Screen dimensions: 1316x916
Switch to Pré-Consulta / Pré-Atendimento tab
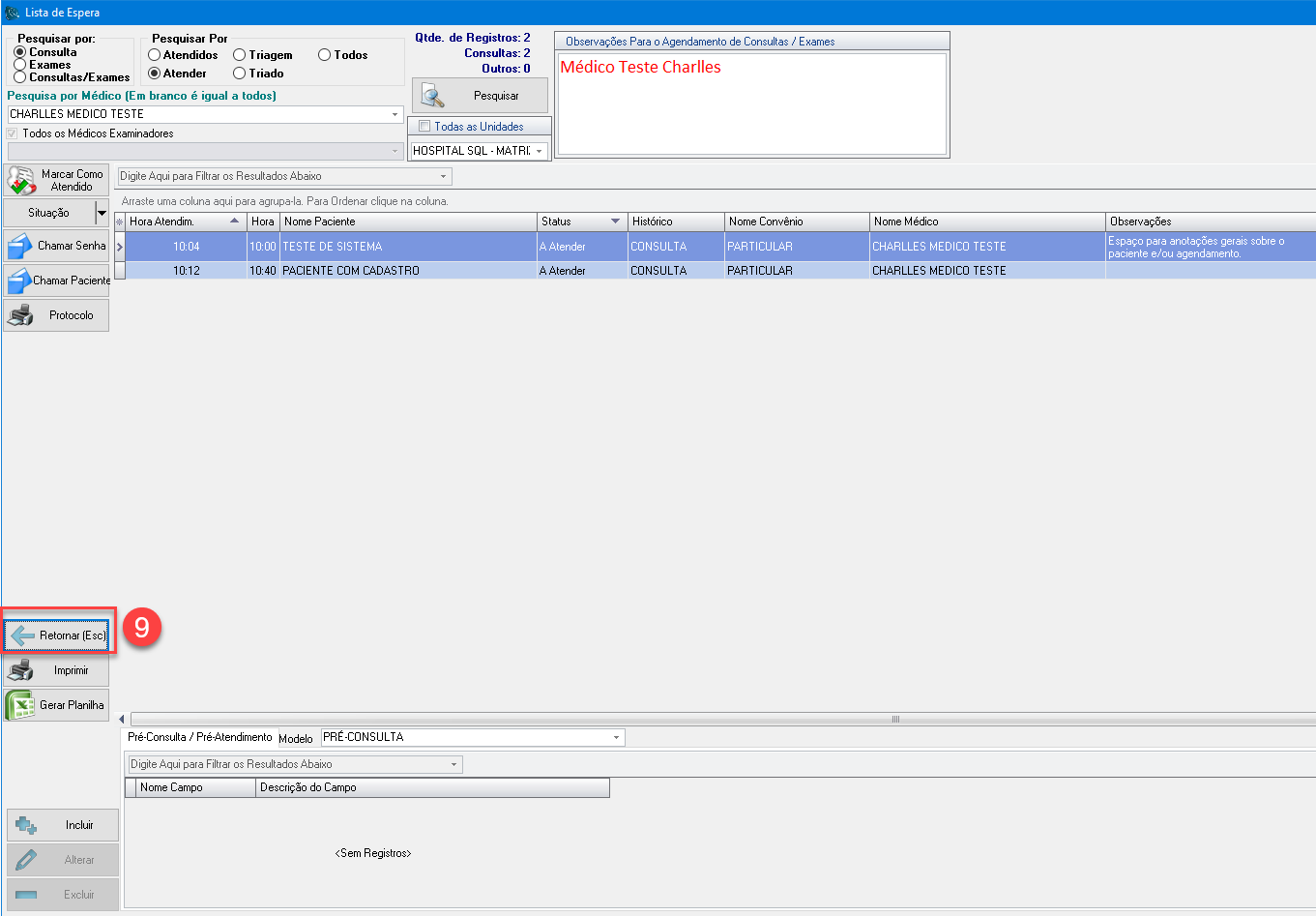point(200,737)
